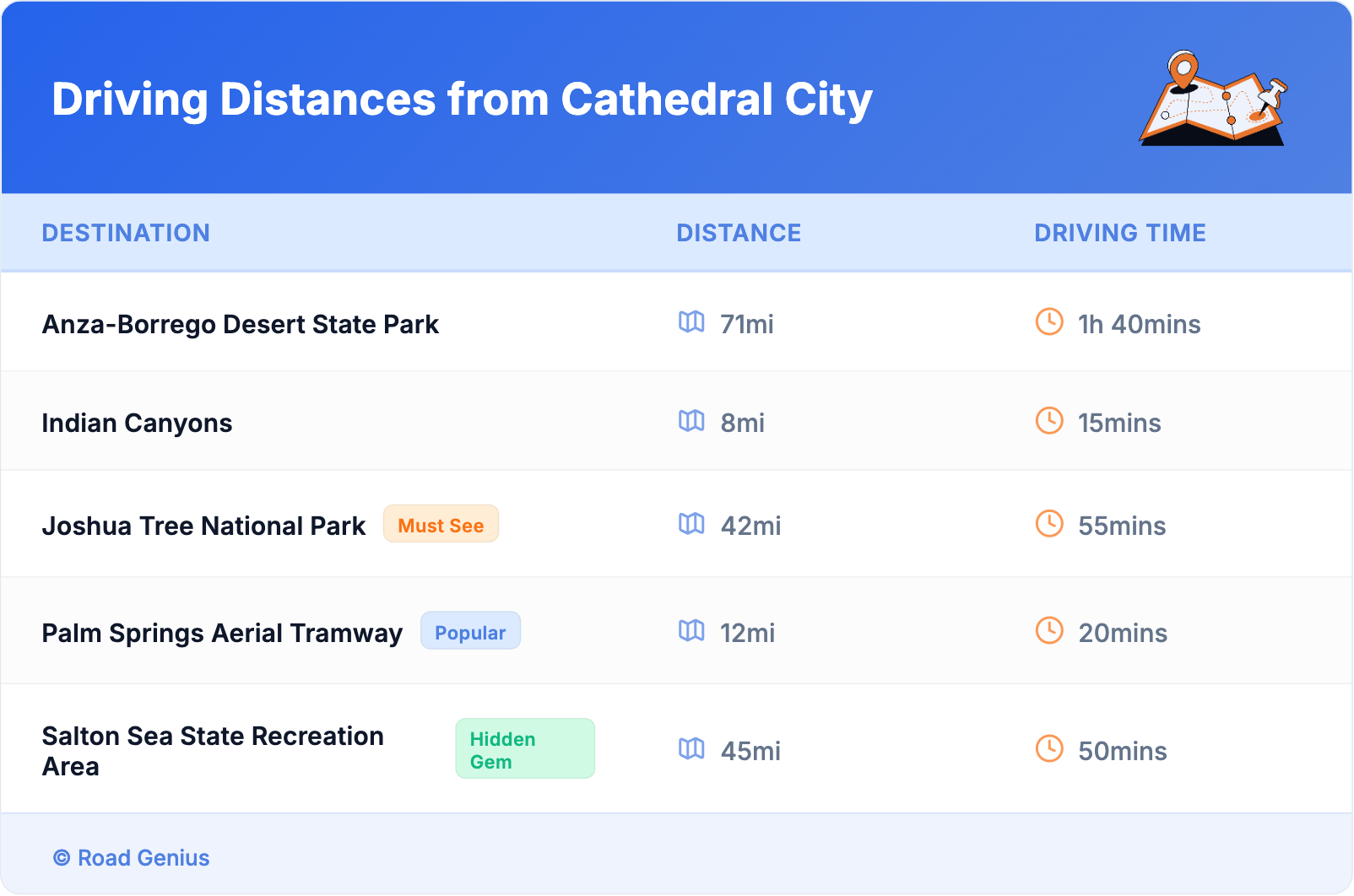
Task: Click the clock icon beside 50mins
Action: pyautogui.click(x=1049, y=749)
